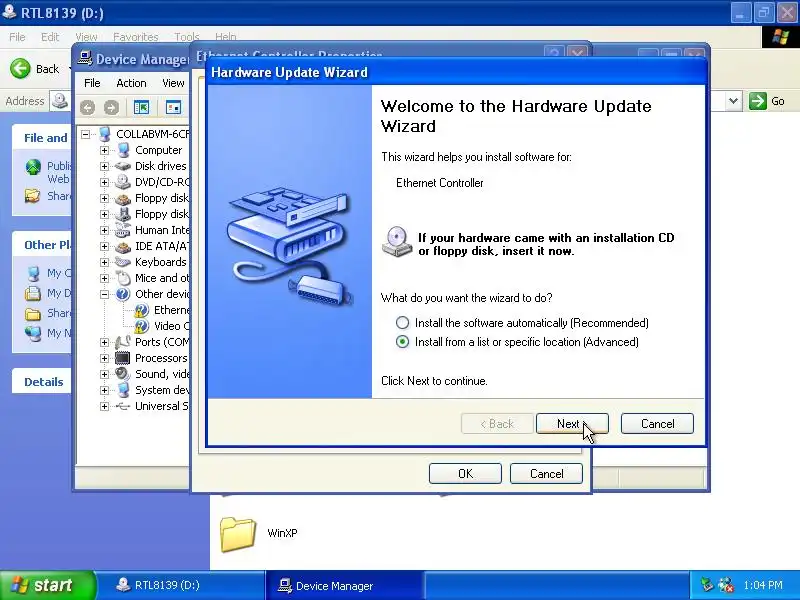The width and height of the screenshot is (800, 600).
Task: Expand the IDE ATA/ATAPI tree node
Action: pyautogui.click(x=104, y=246)
